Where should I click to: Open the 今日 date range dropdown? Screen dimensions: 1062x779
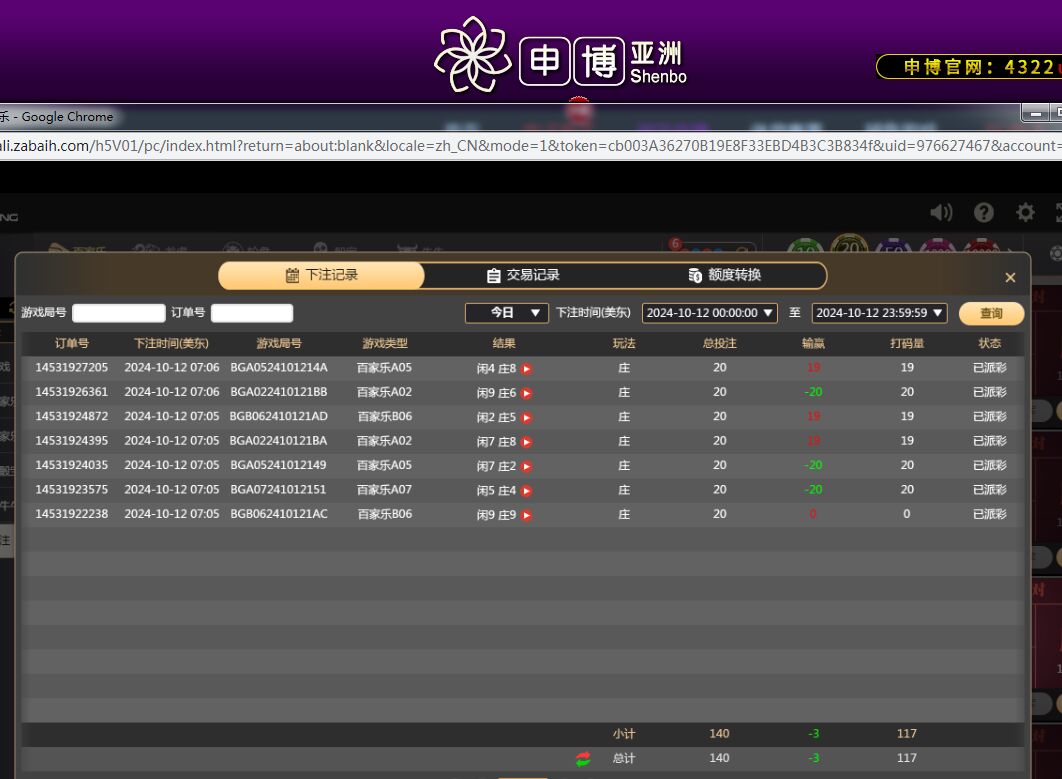click(507, 313)
